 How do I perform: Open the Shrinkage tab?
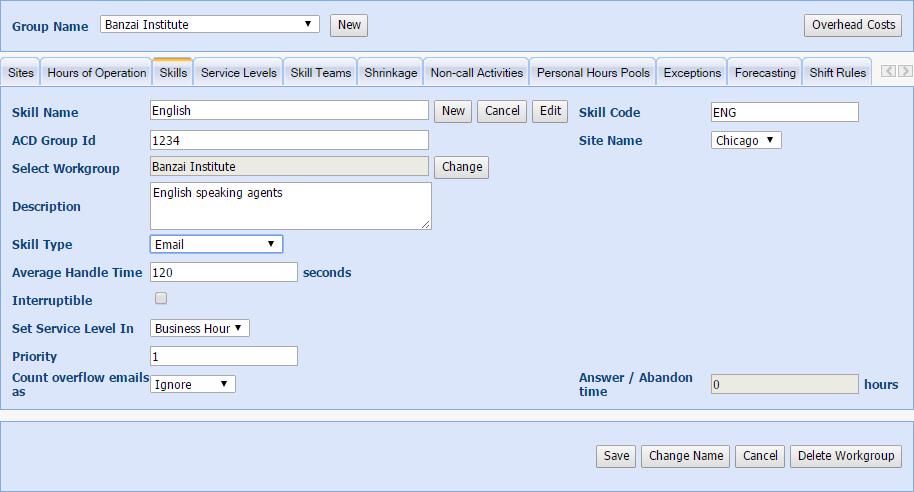391,73
